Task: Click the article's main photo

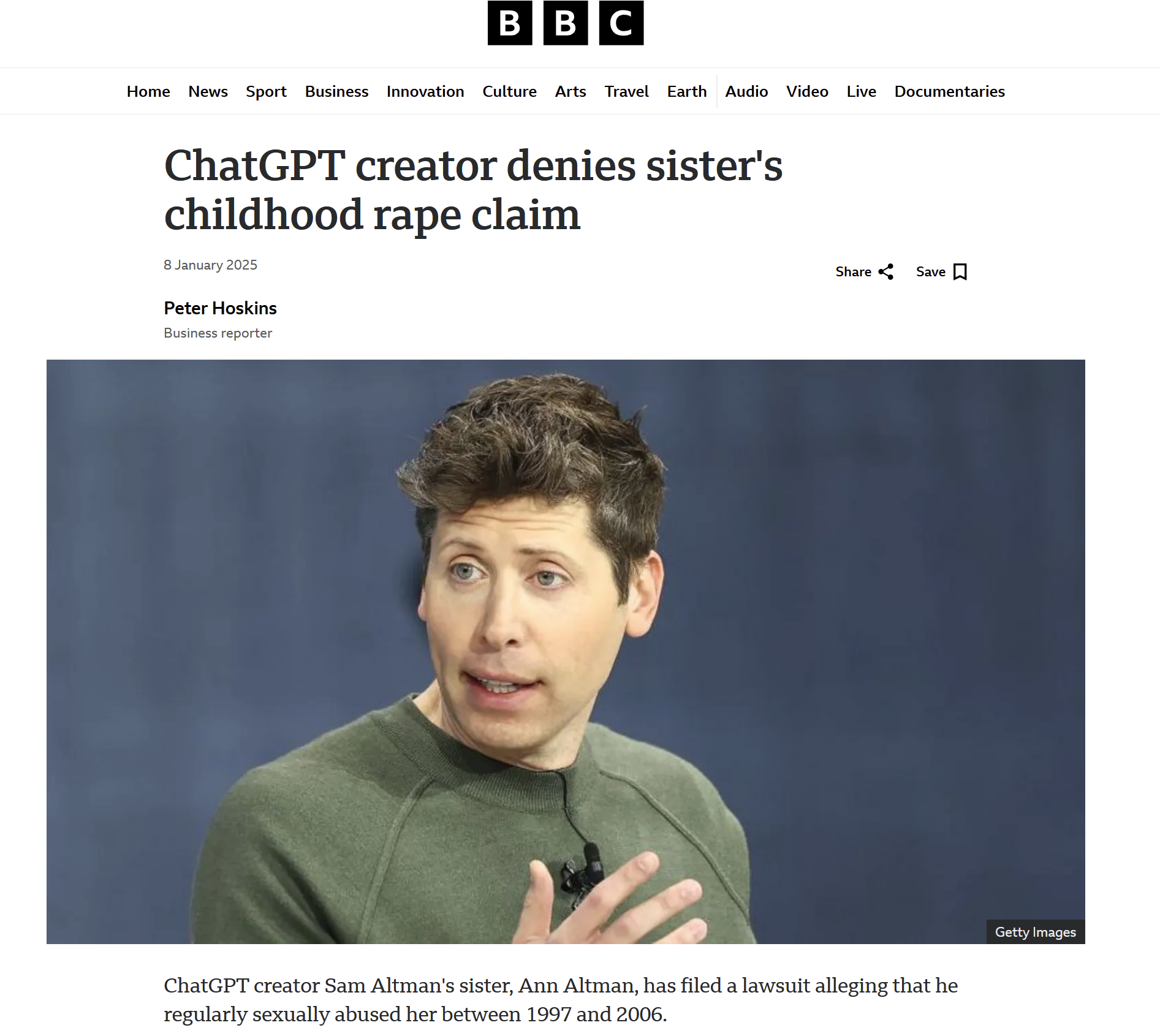Action: pyautogui.click(x=566, y=651)
